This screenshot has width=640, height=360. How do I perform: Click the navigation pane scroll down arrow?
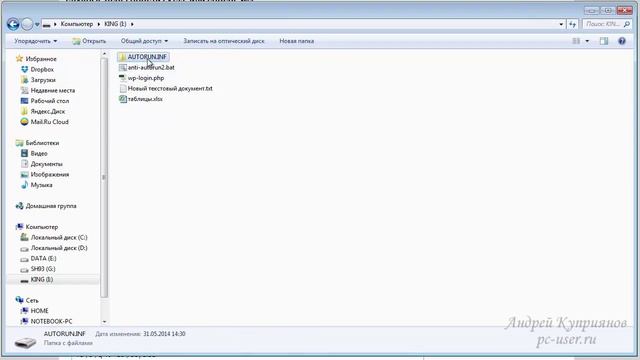coord(104,322)
